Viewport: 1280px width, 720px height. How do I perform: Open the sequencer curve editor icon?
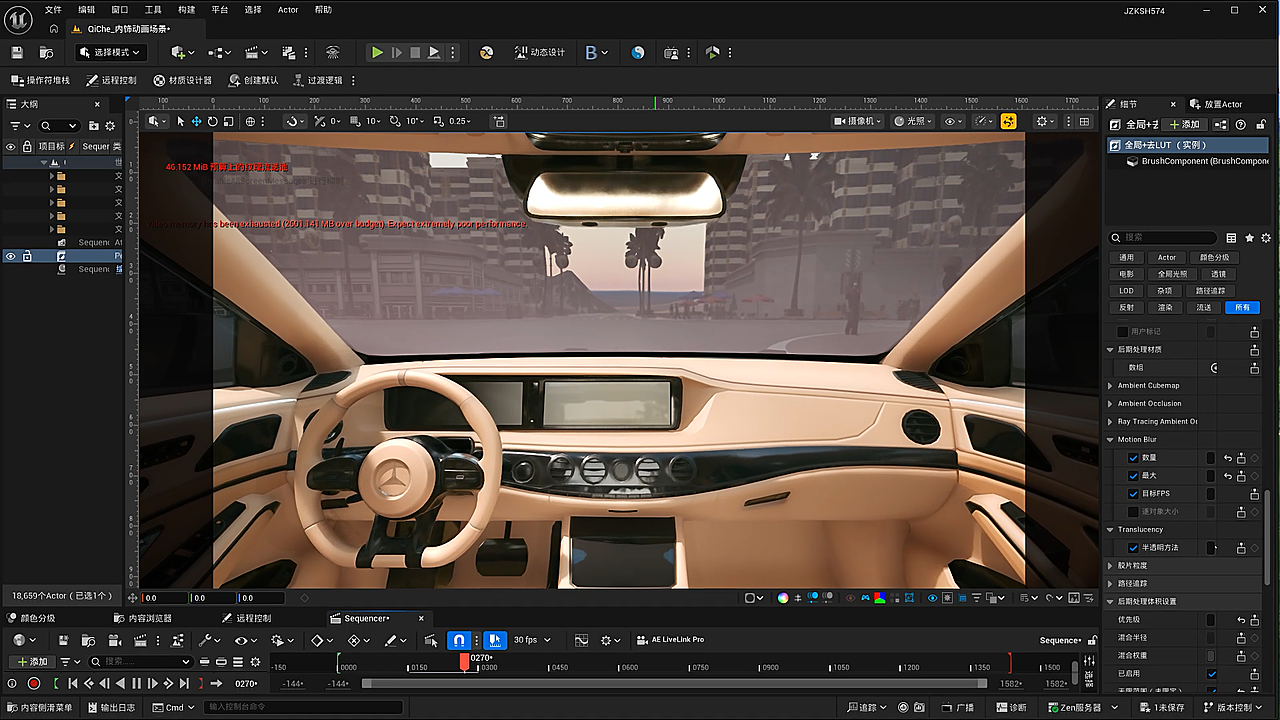(x=582, y=640)
